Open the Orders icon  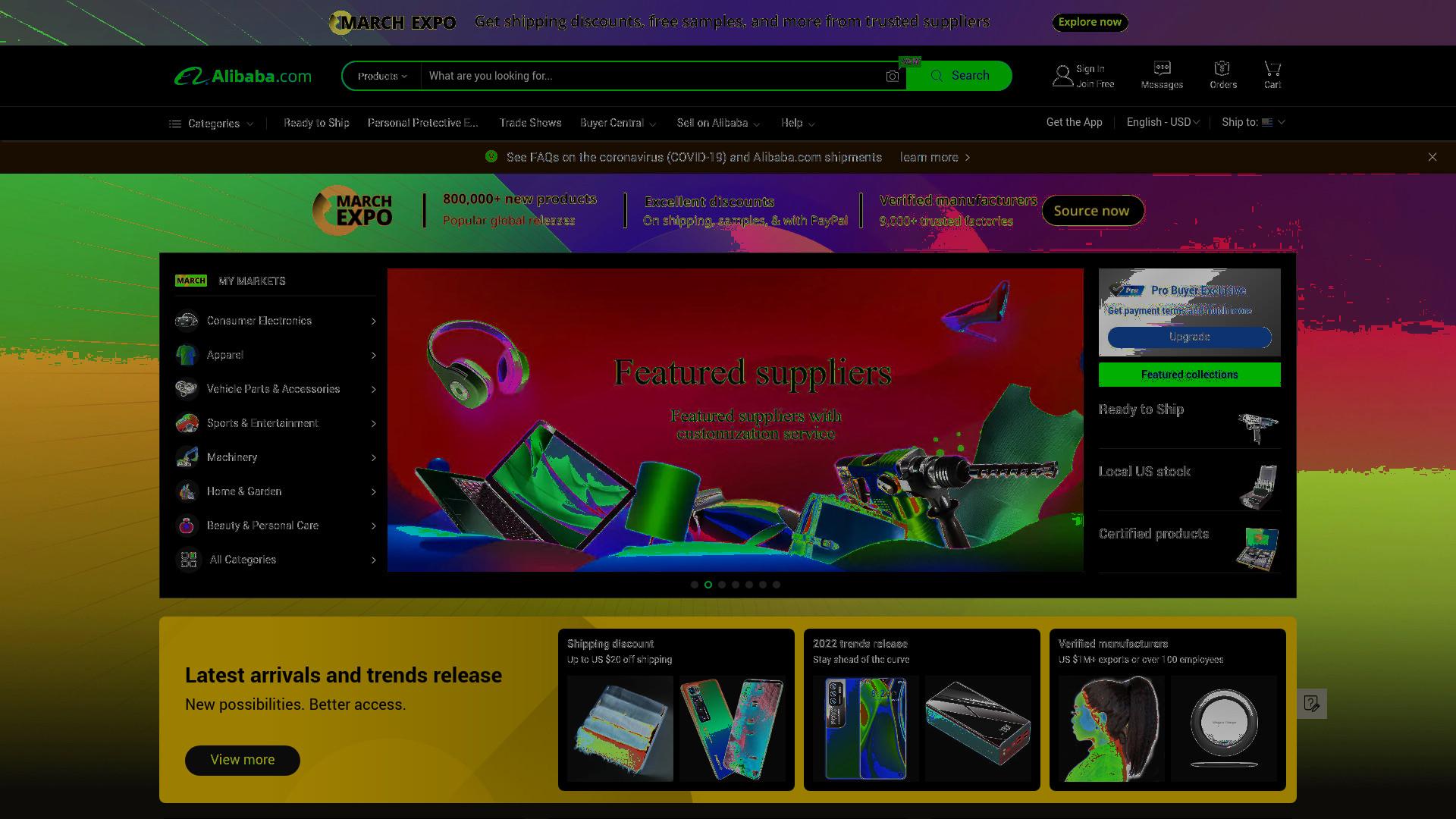tap(1222, 68)
